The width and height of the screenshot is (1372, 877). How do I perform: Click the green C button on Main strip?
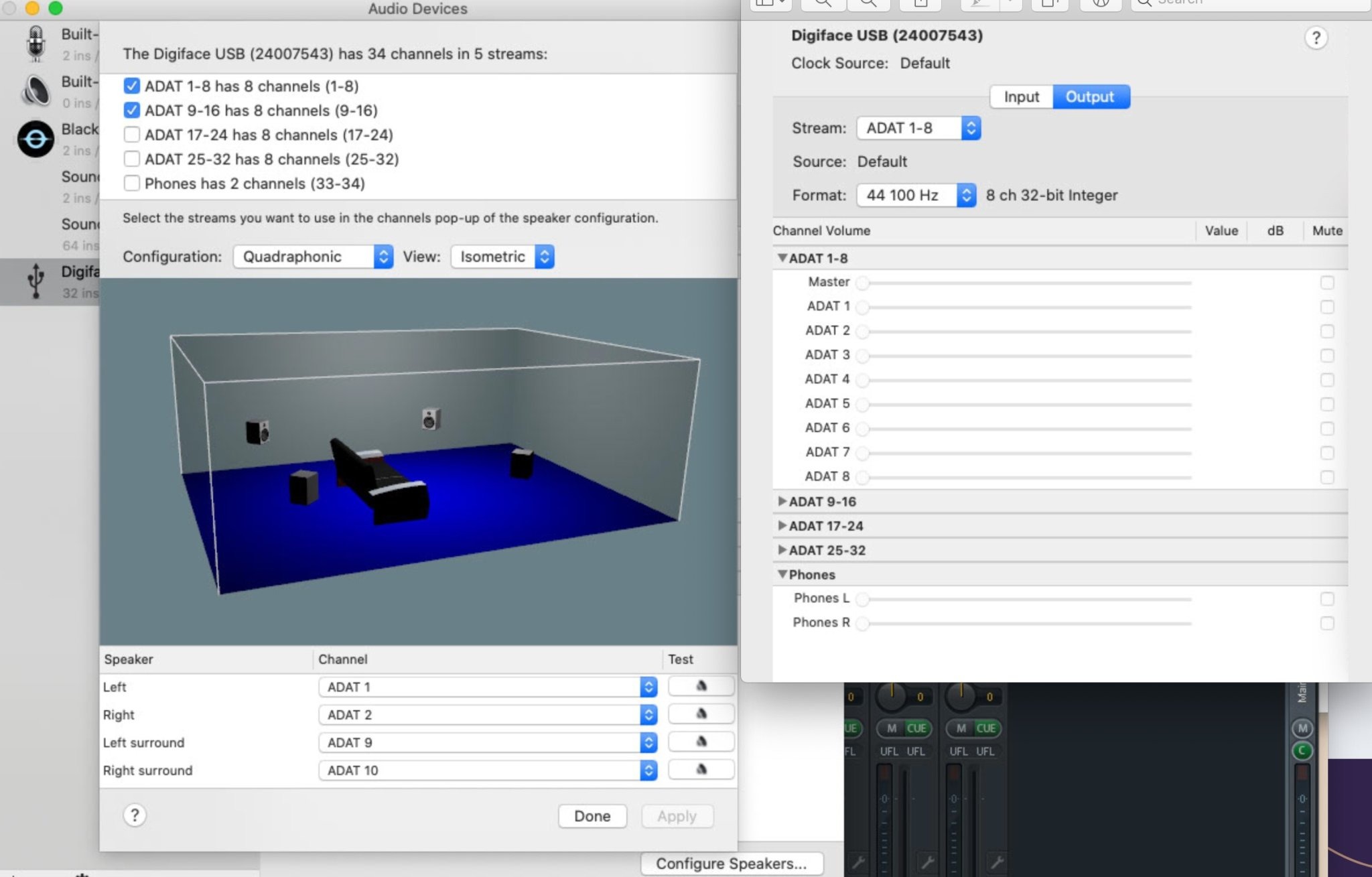click(x=1302, y=751)
